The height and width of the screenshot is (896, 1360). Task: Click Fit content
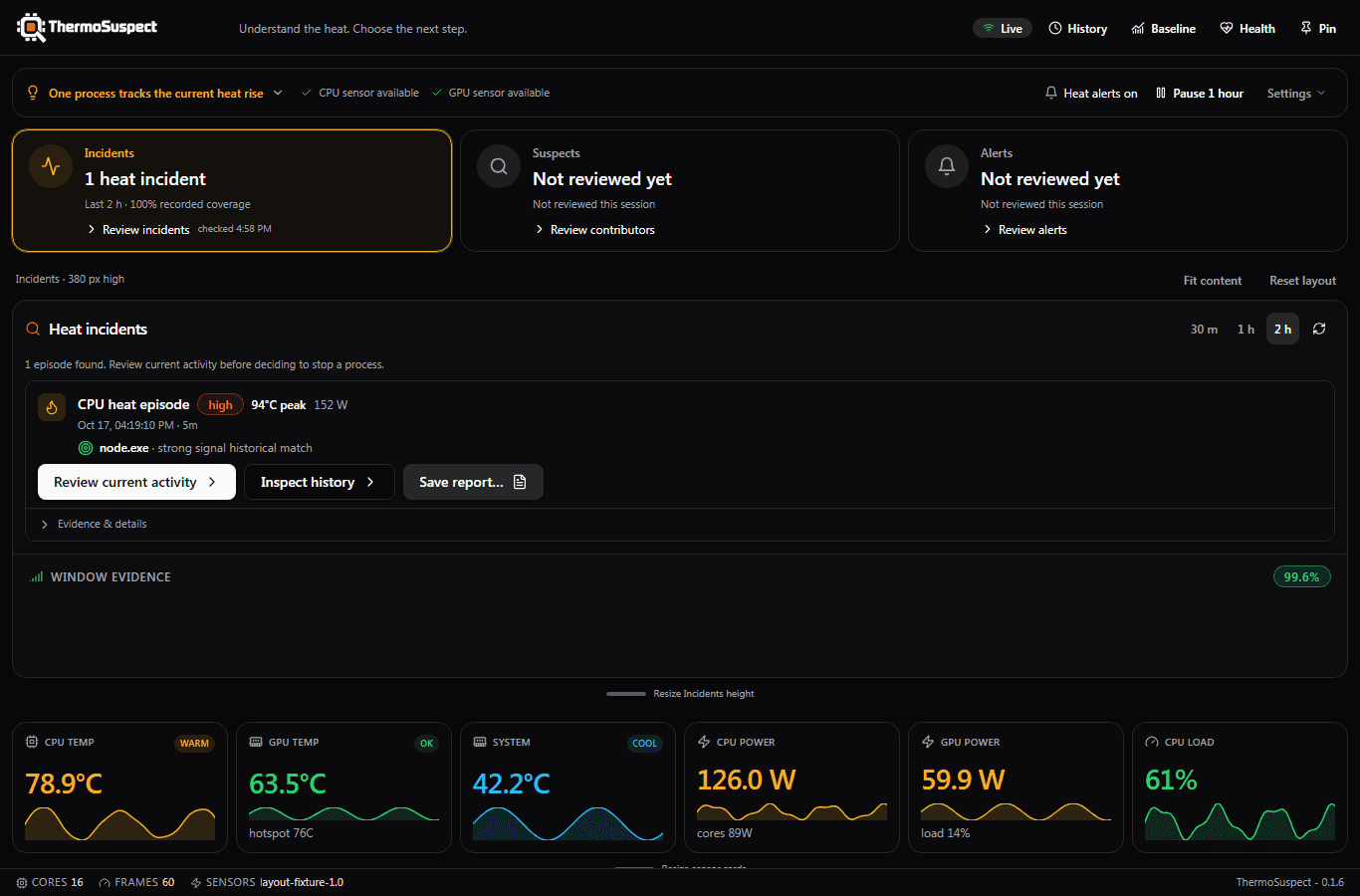(x=1213, y=281)
